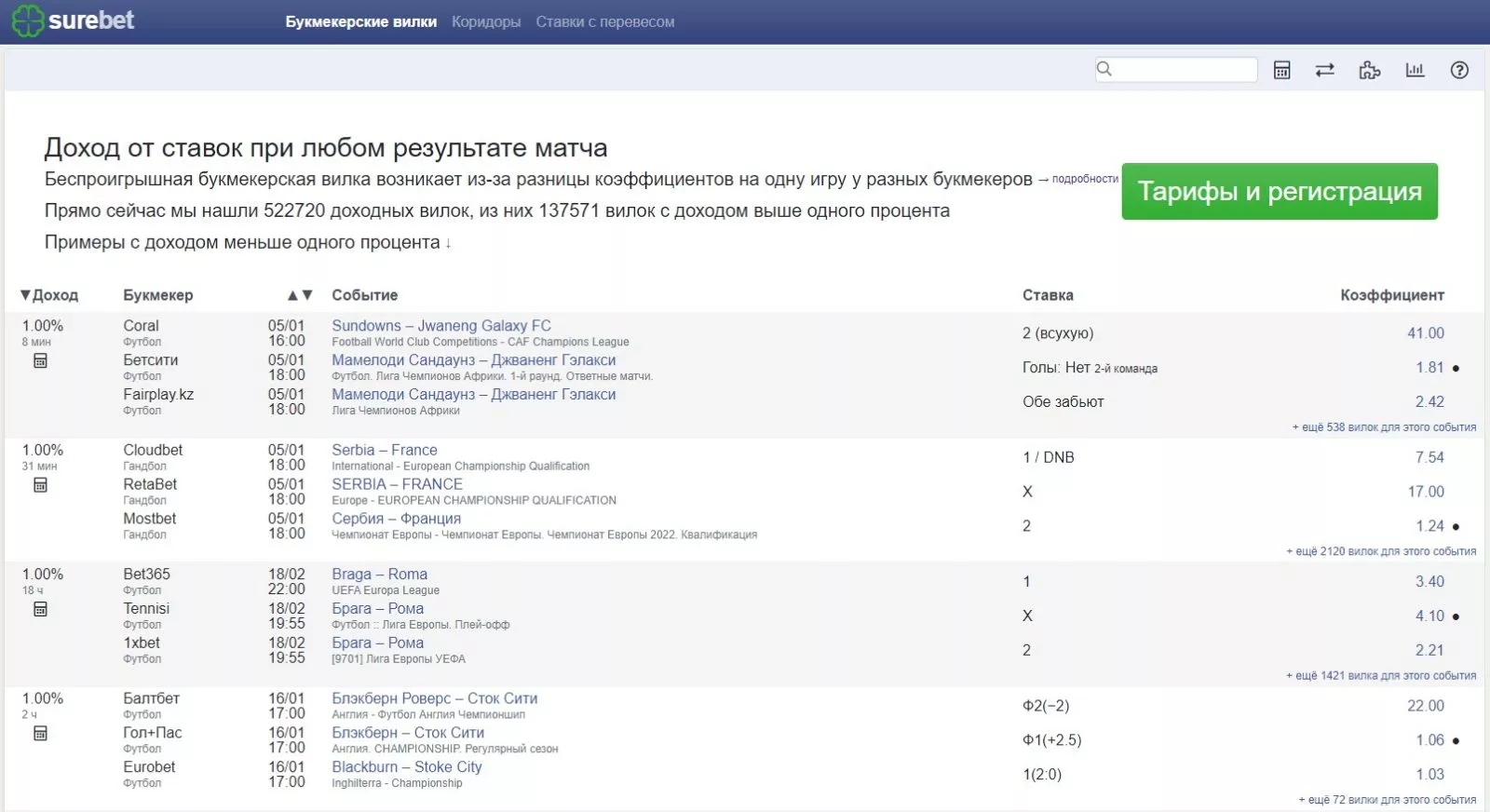Focus the search input field
This screenshot has width=1490, height=812.
point(1184,70)
